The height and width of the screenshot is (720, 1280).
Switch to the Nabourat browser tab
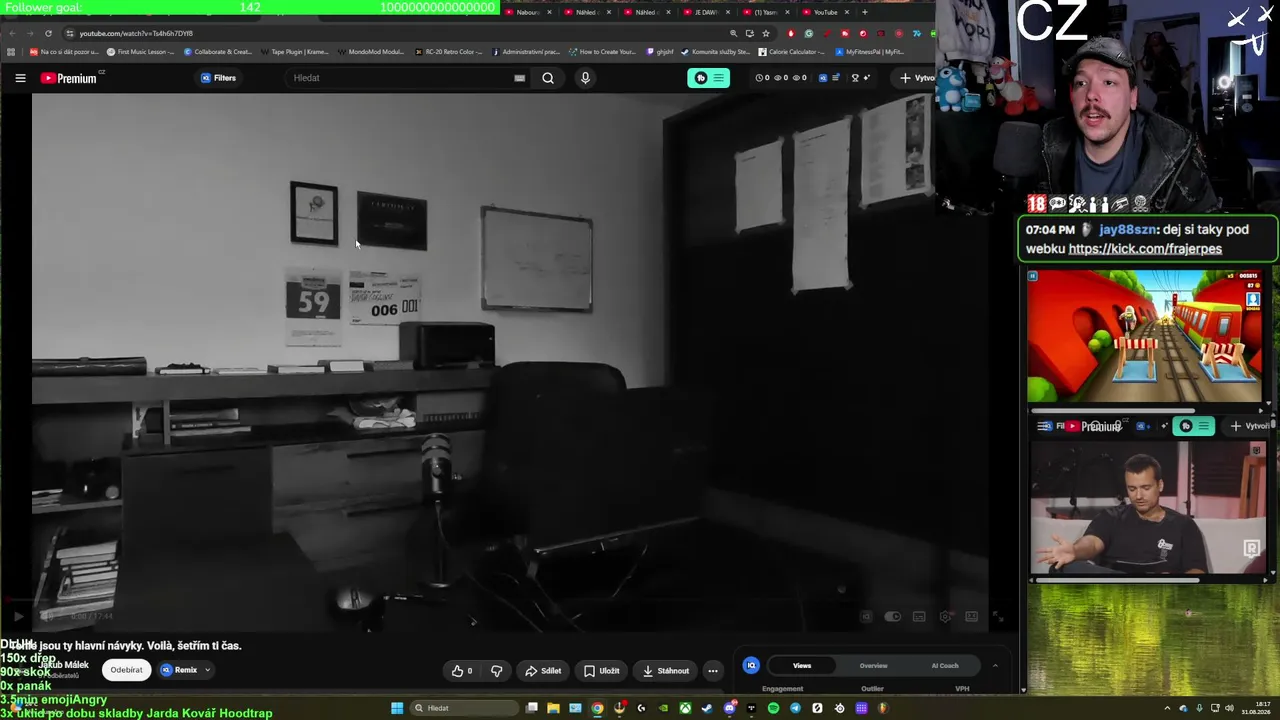527,12
